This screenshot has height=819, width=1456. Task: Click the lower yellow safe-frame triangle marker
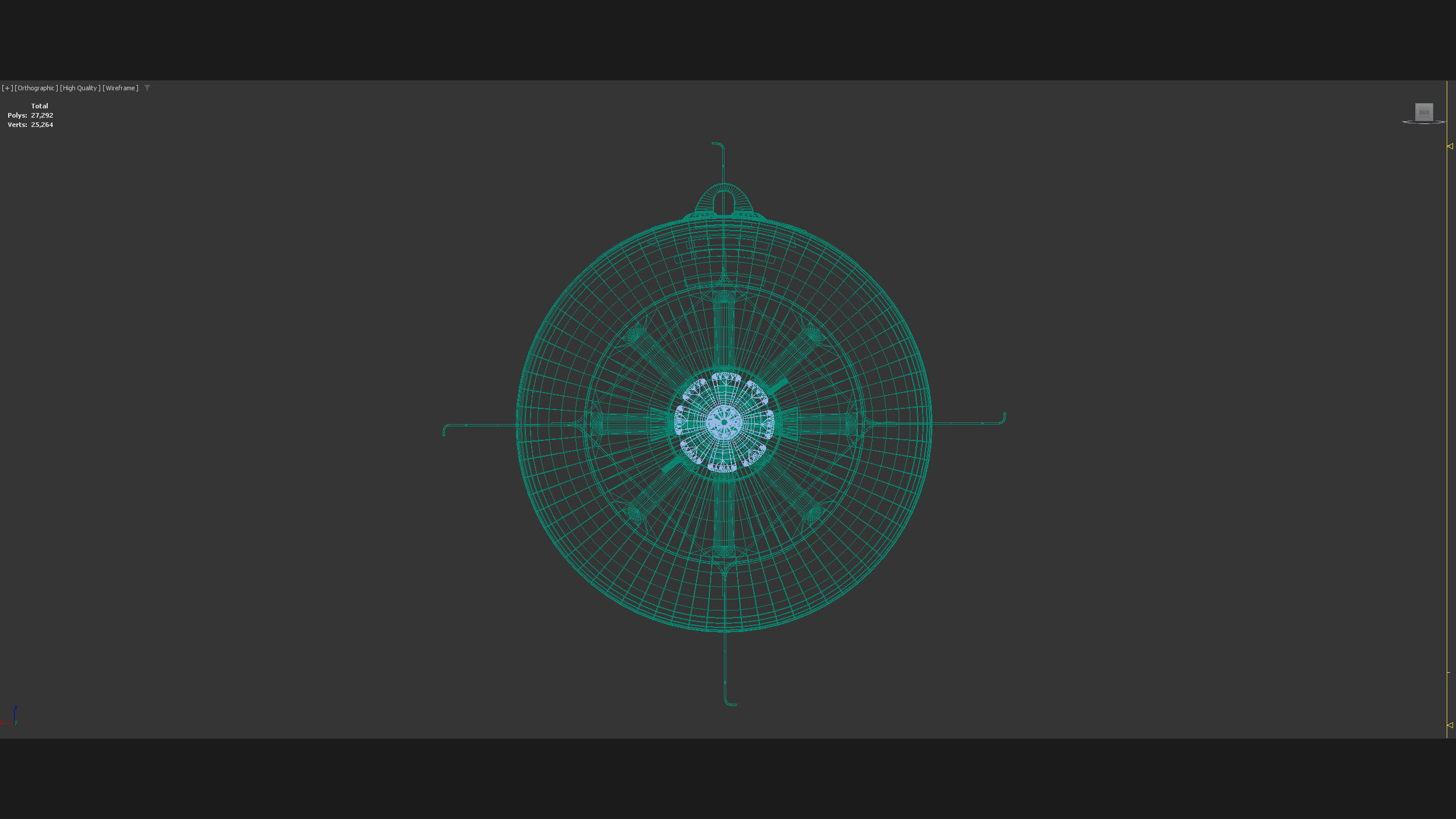click(1450, 725)
